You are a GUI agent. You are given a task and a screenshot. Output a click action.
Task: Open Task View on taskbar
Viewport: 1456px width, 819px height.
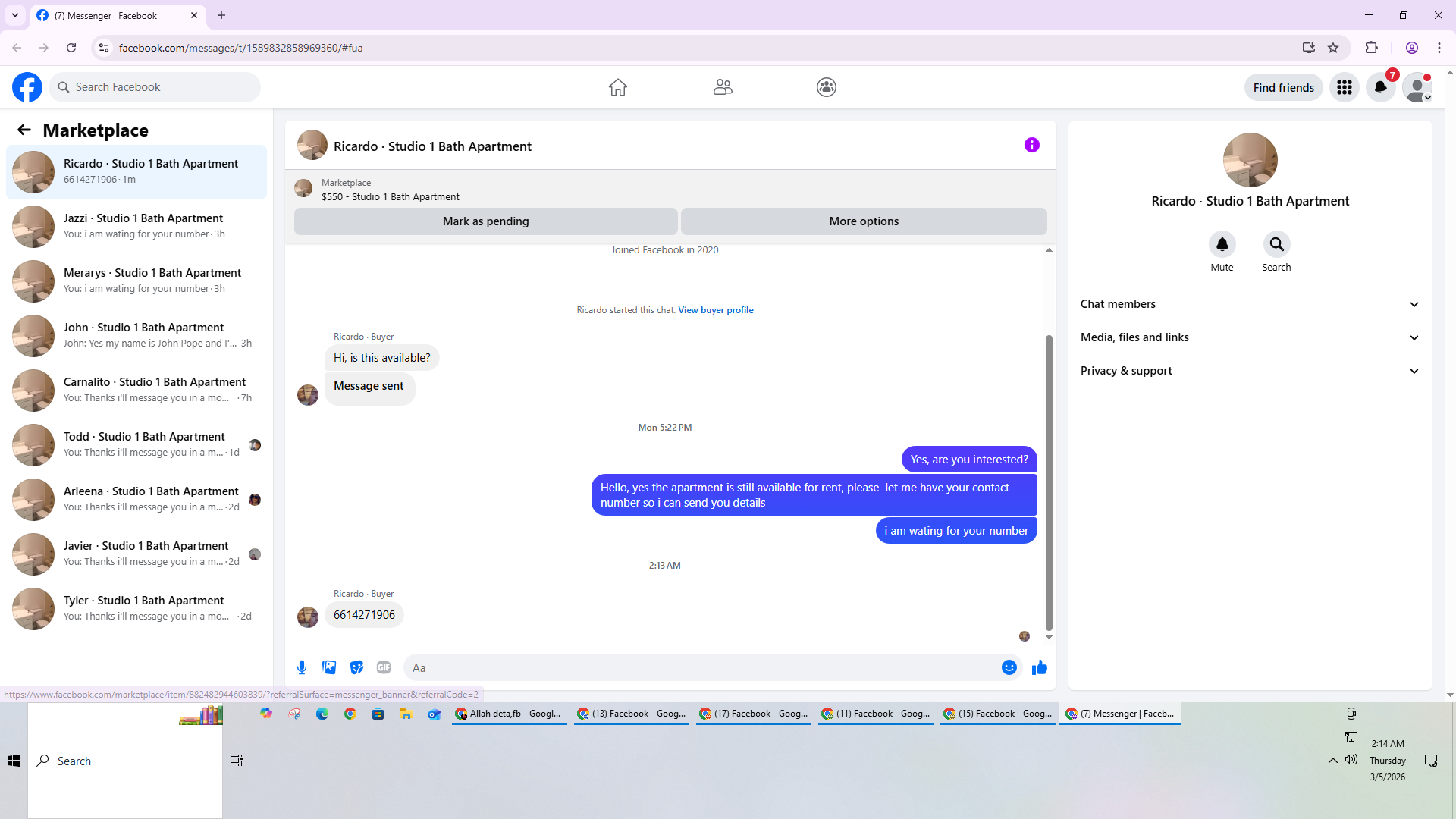pos(237,761)
